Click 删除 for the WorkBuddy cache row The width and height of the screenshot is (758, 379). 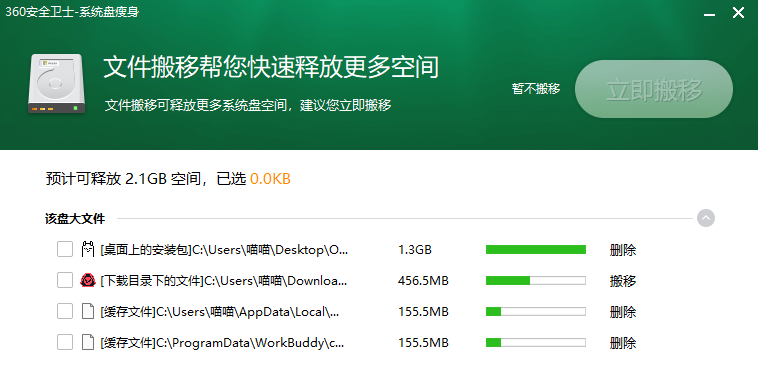coord(623,343)
